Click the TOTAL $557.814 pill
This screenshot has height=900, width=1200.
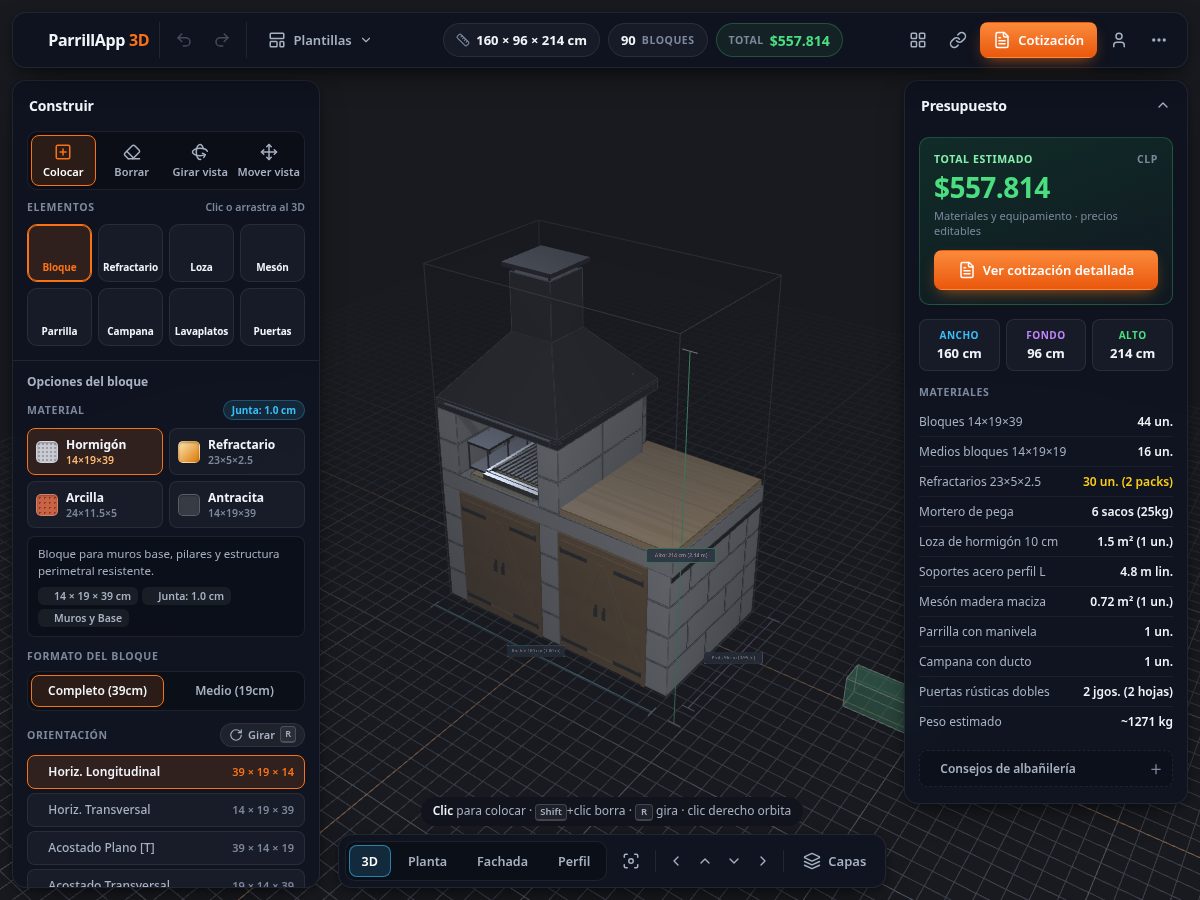pyautogui.click(x=779, y=40)
